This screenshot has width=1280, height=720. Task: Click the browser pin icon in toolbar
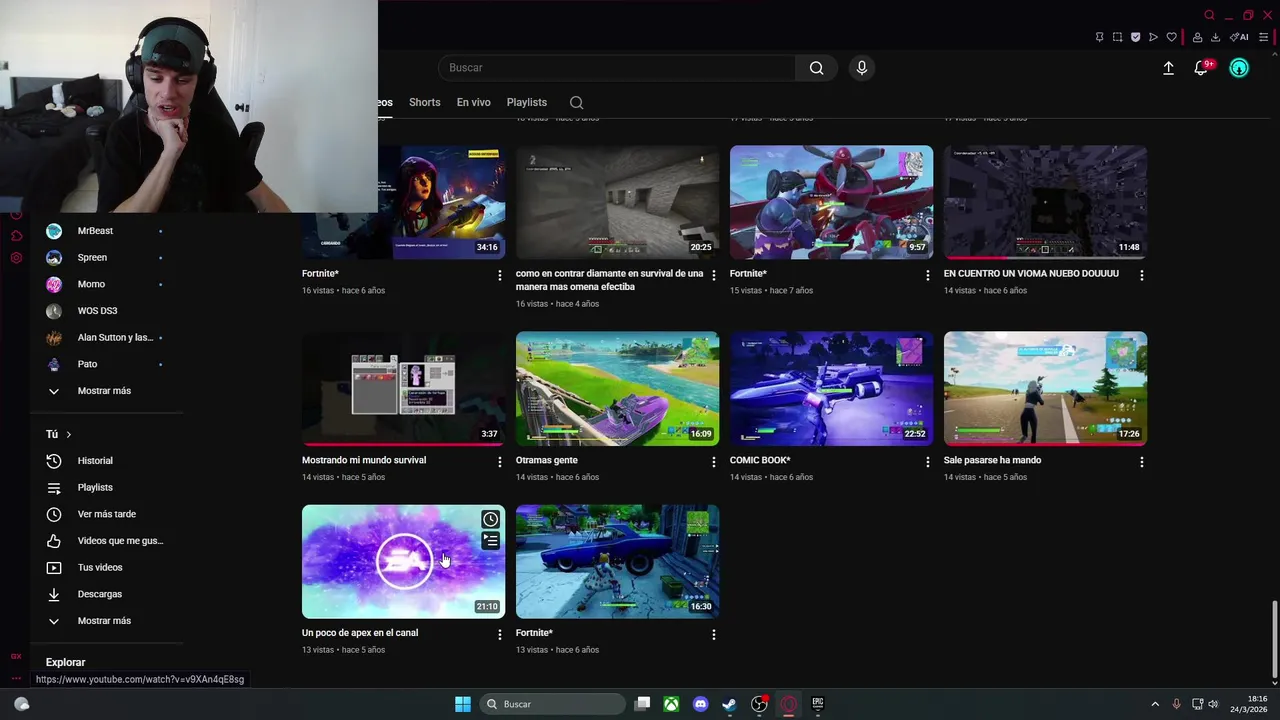tap(1099, 37)
